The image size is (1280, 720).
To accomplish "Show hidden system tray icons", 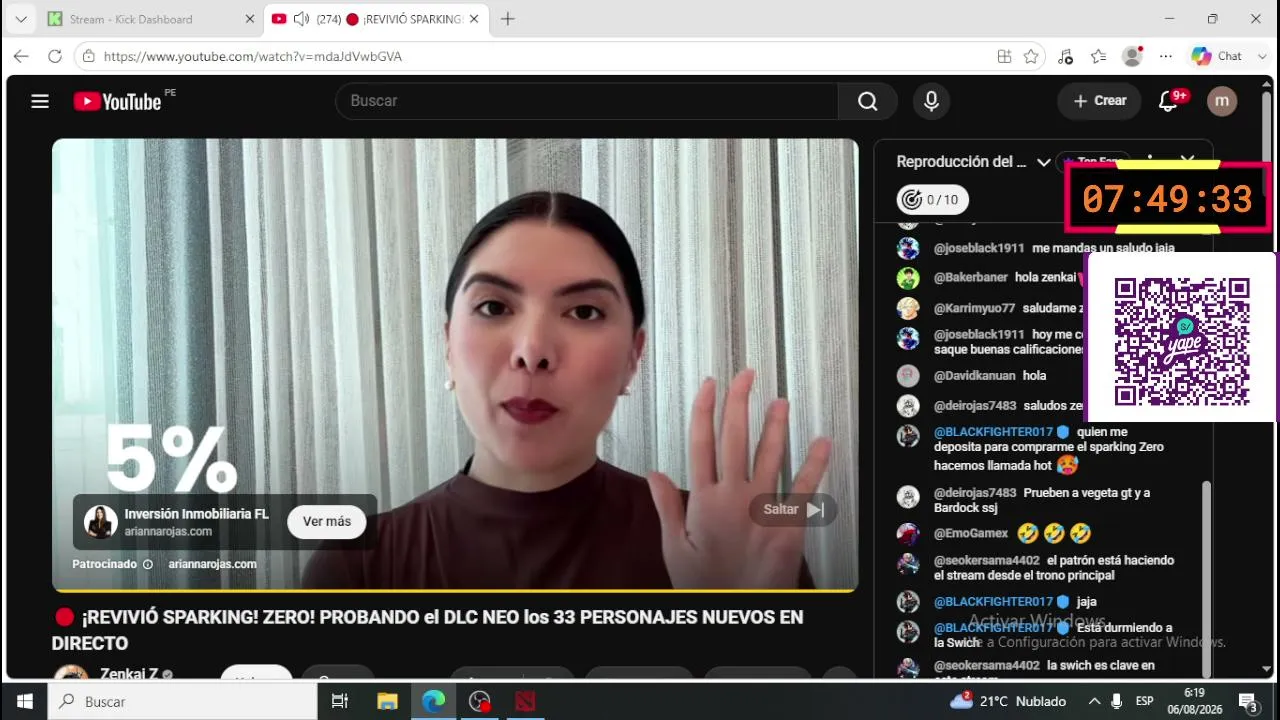I will pyautogui.click(x=1094, y=702).
